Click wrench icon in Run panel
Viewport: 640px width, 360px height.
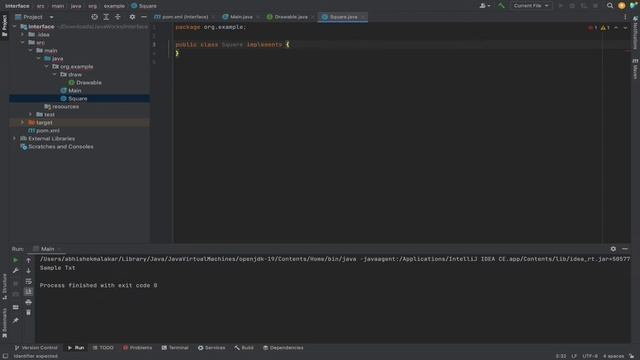[x=16, y=271]
